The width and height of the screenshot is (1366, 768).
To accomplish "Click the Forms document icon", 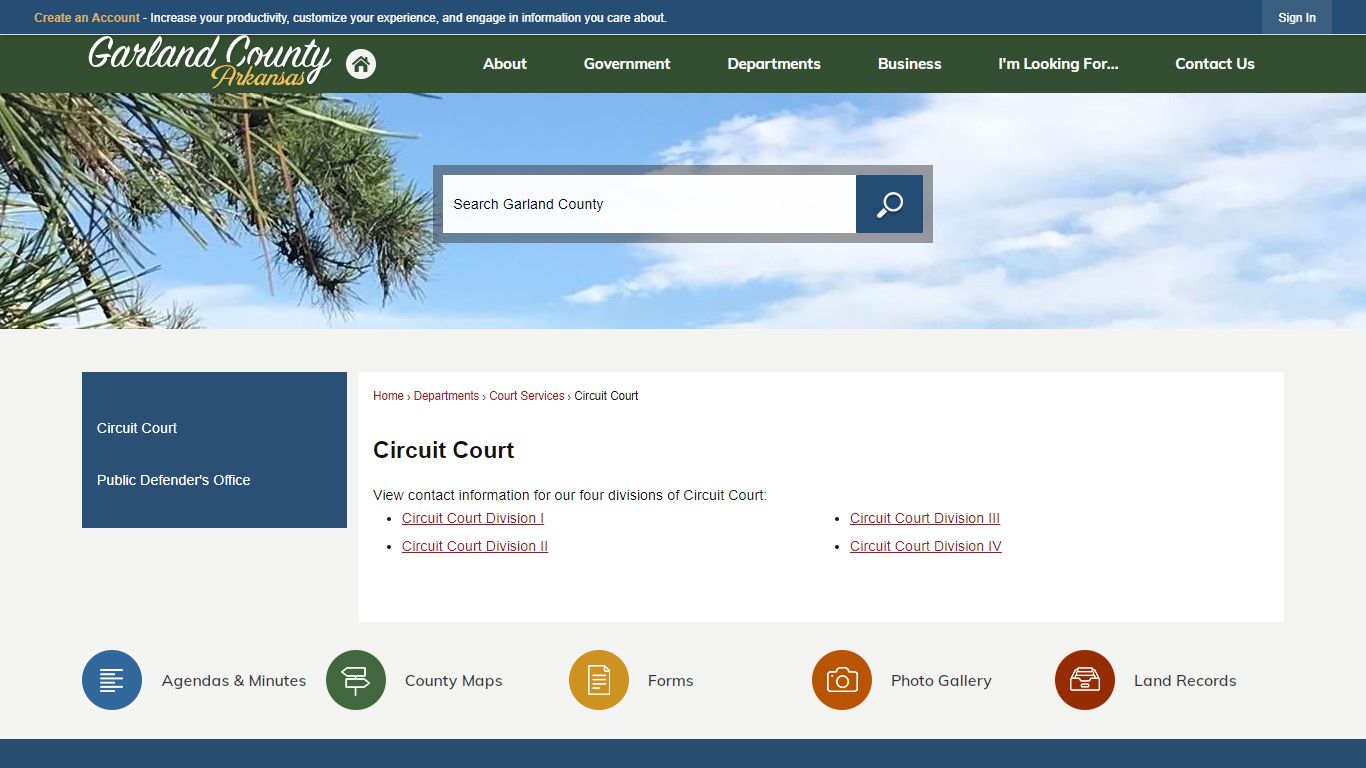I will 599,680.
